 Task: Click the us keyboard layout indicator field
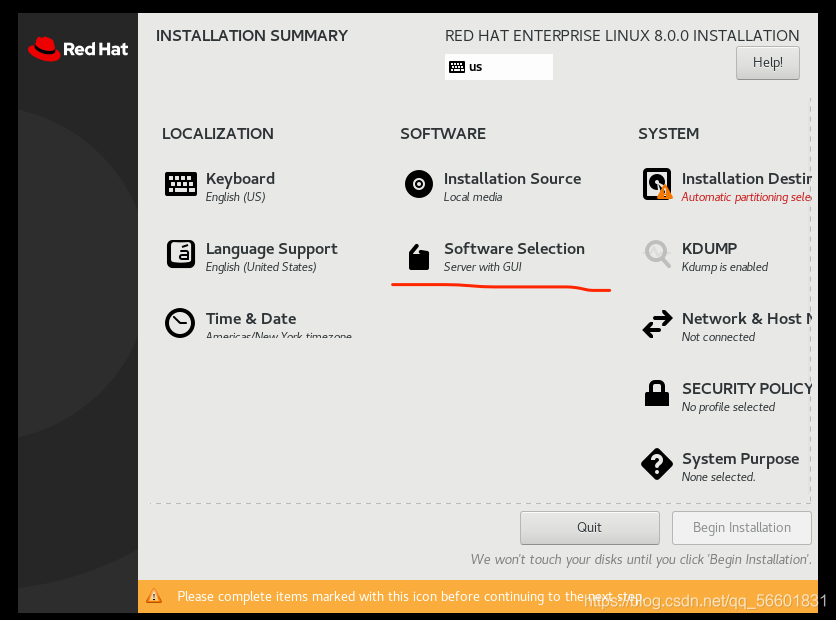pyautogui.click(x=499, y=67)
